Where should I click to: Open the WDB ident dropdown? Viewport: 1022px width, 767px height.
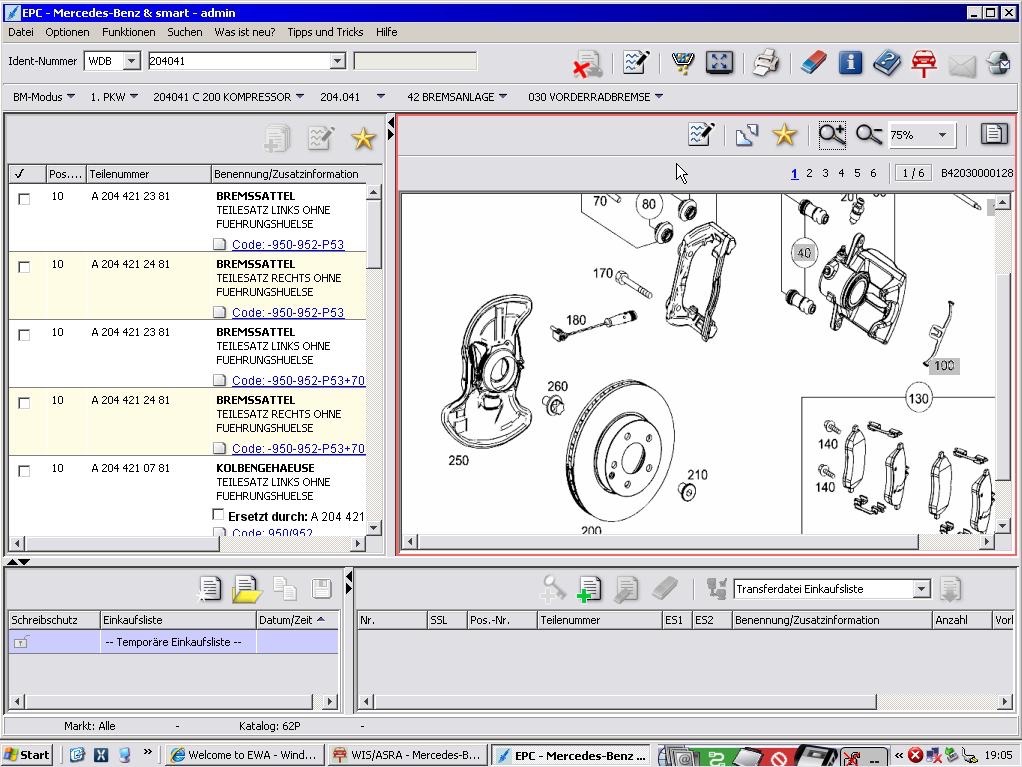132,61
